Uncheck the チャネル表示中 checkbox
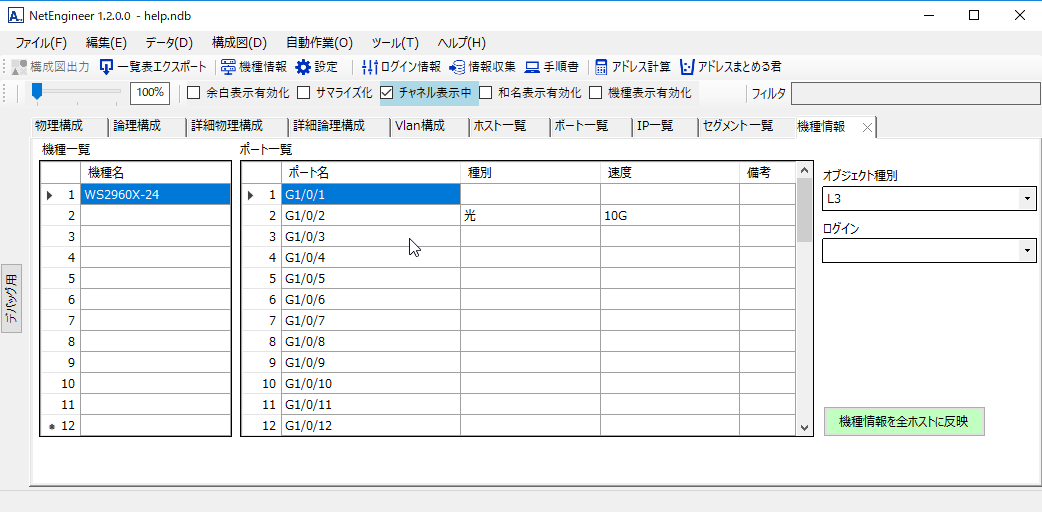 [388, 93]
